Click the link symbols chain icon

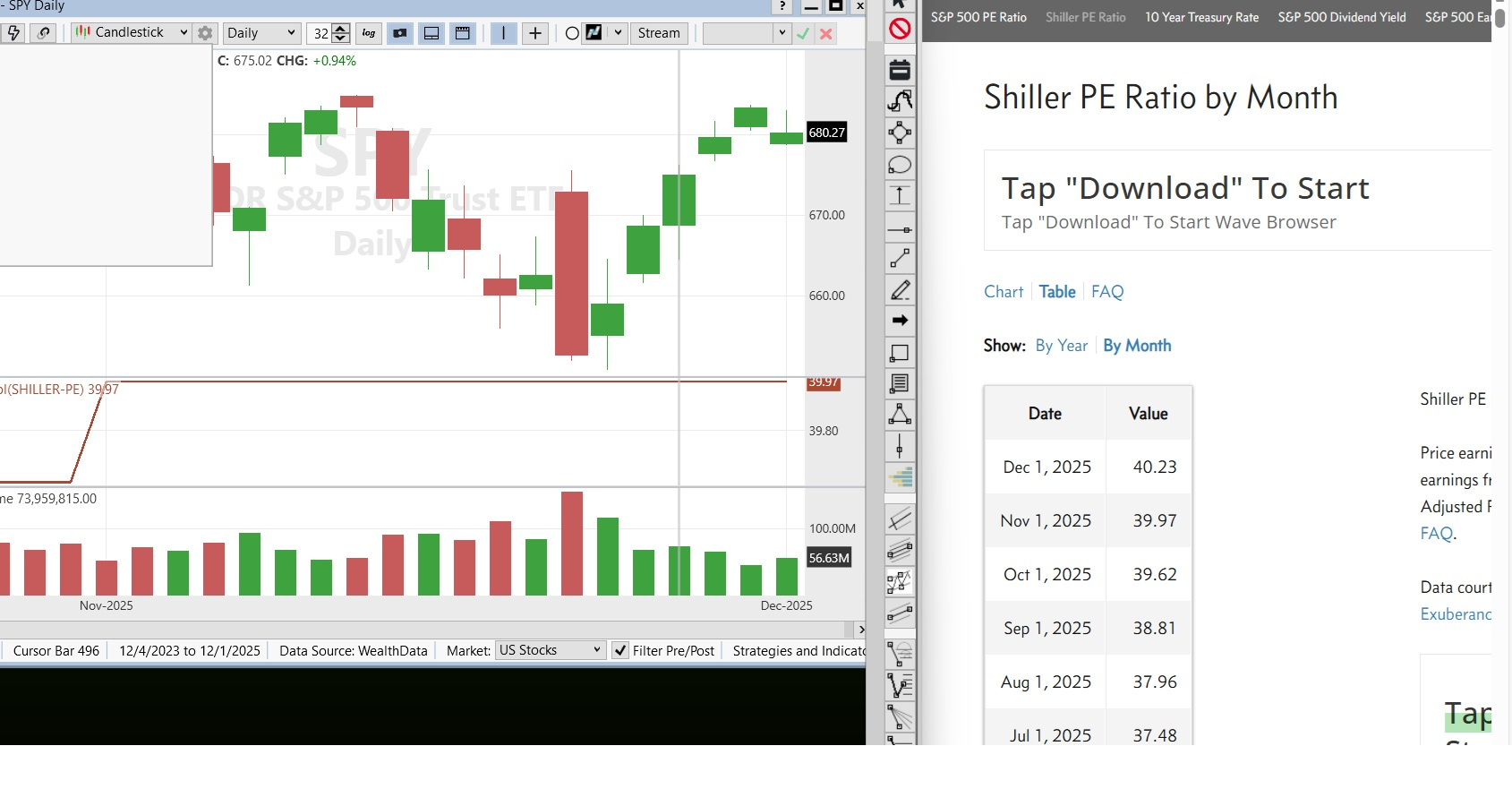[x=43, y=33]
